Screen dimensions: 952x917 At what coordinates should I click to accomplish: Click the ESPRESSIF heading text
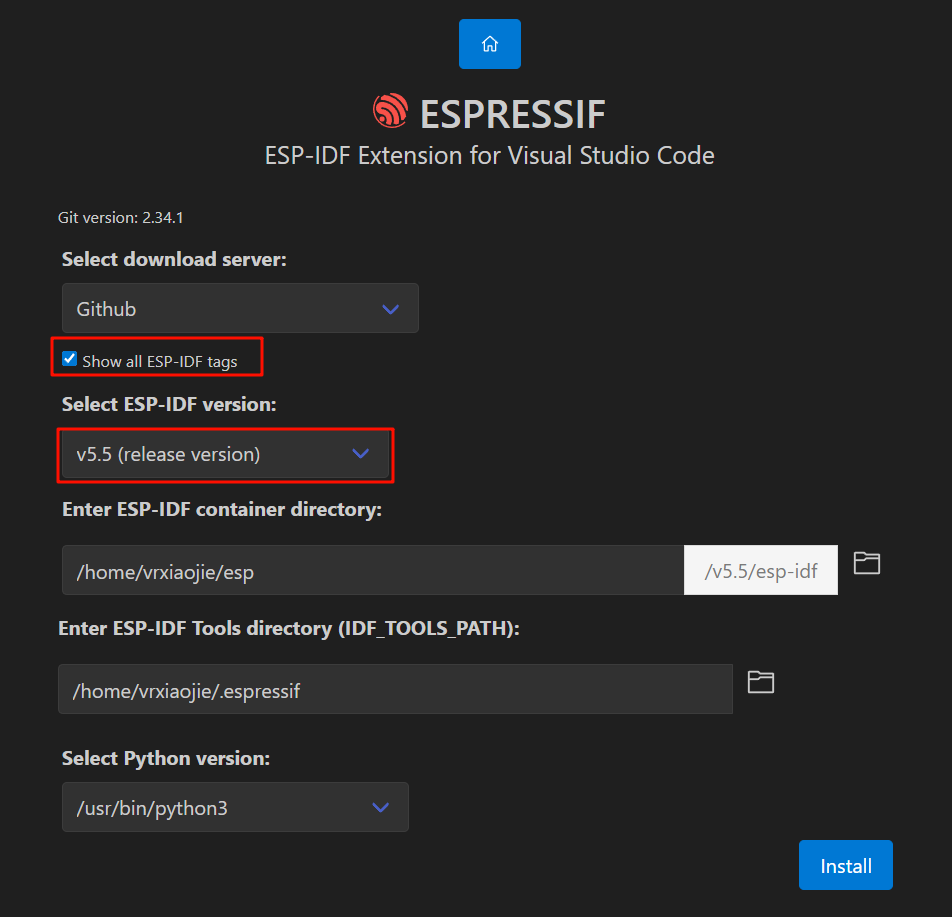click(512, 114)
